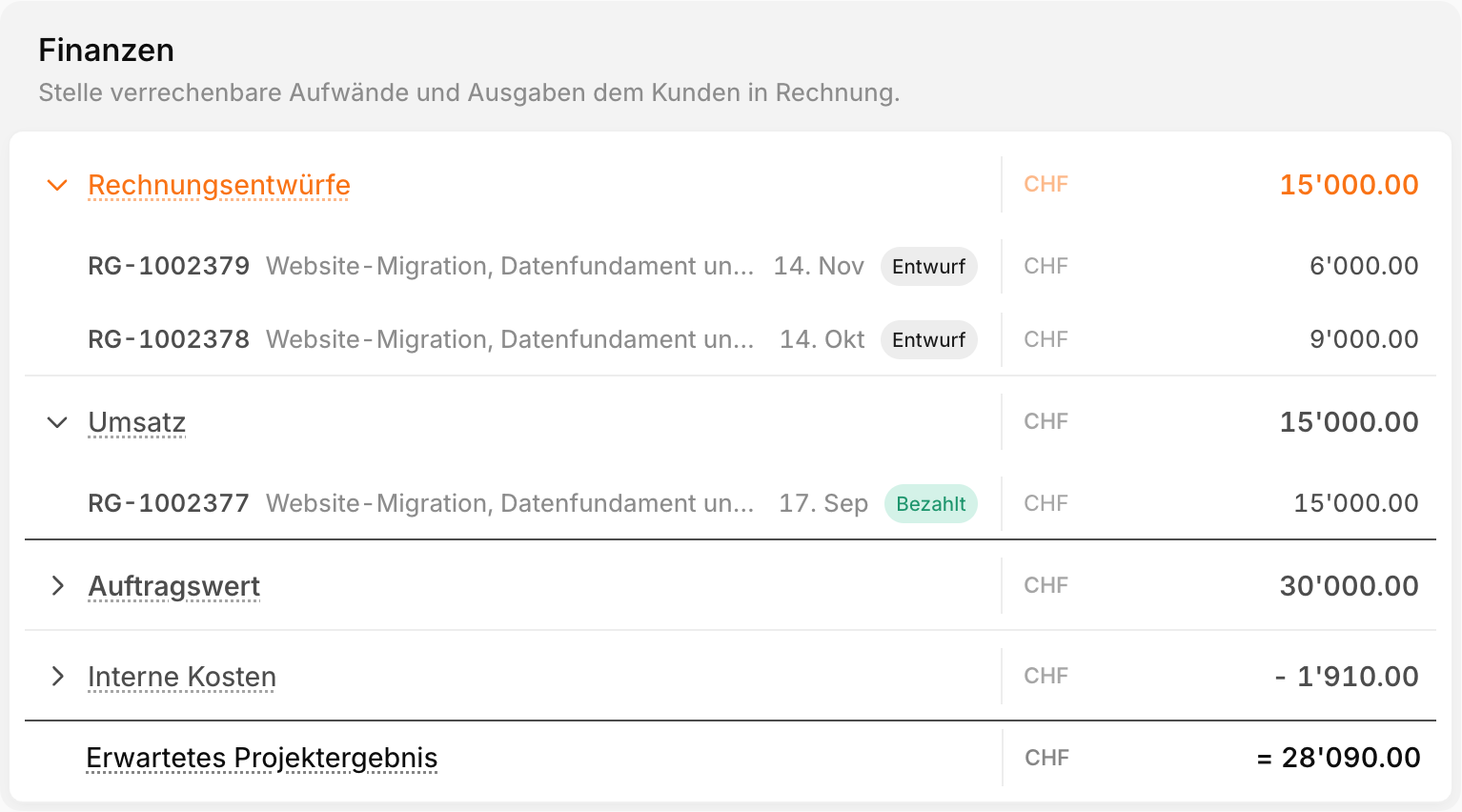Collapse the Umsatz section chevron

coord(57,422)
